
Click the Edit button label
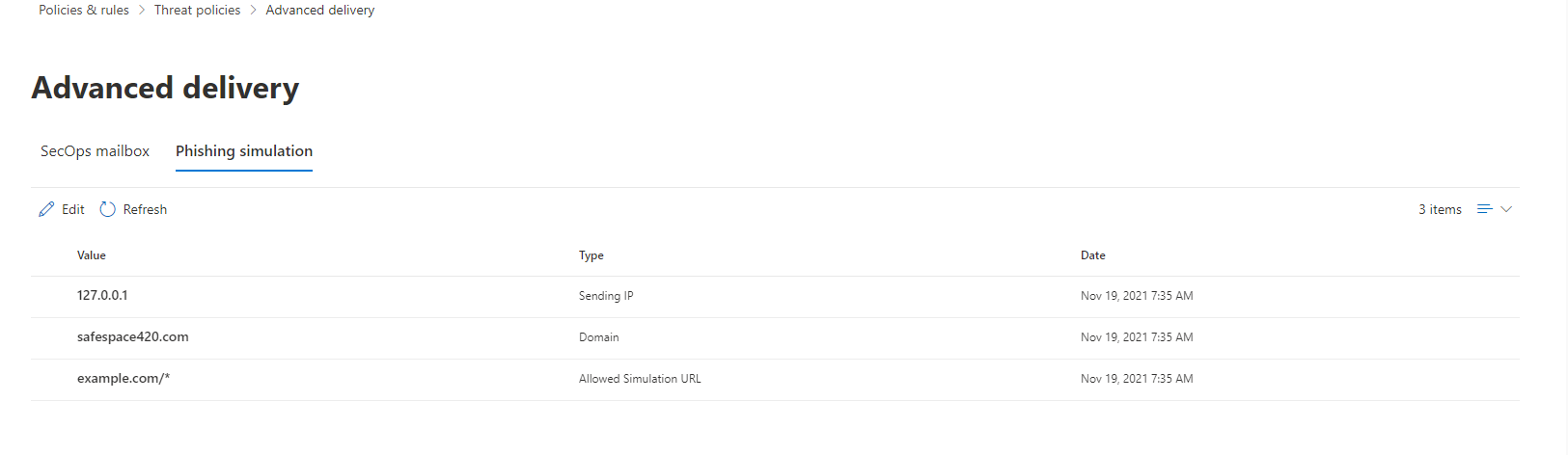pos(73,209)
